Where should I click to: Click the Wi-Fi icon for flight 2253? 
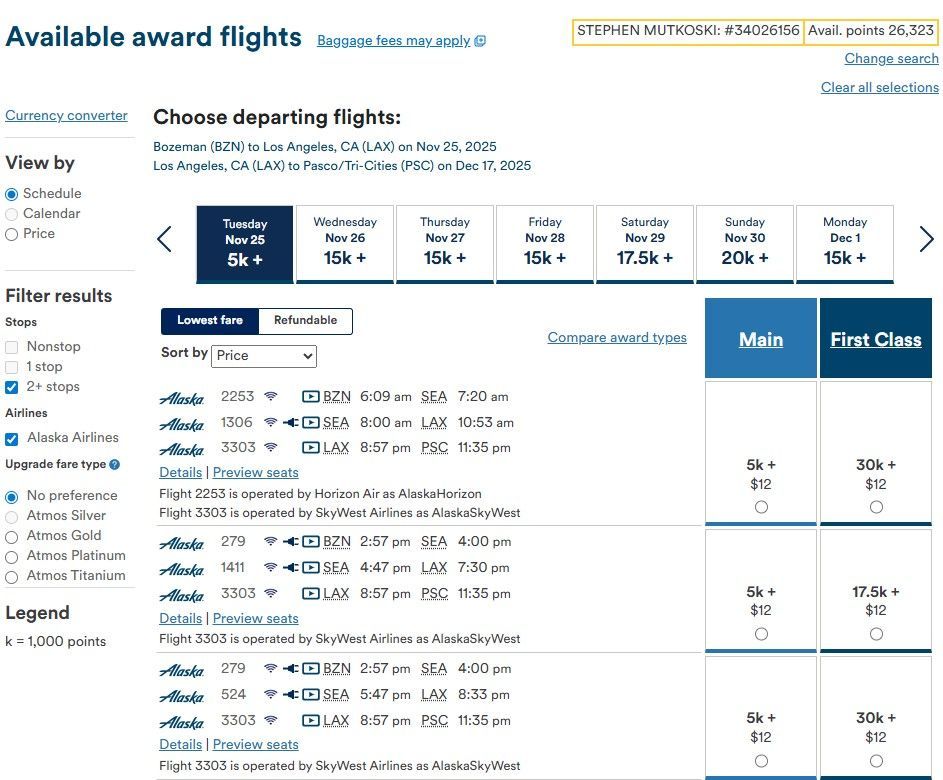[271, 396]
